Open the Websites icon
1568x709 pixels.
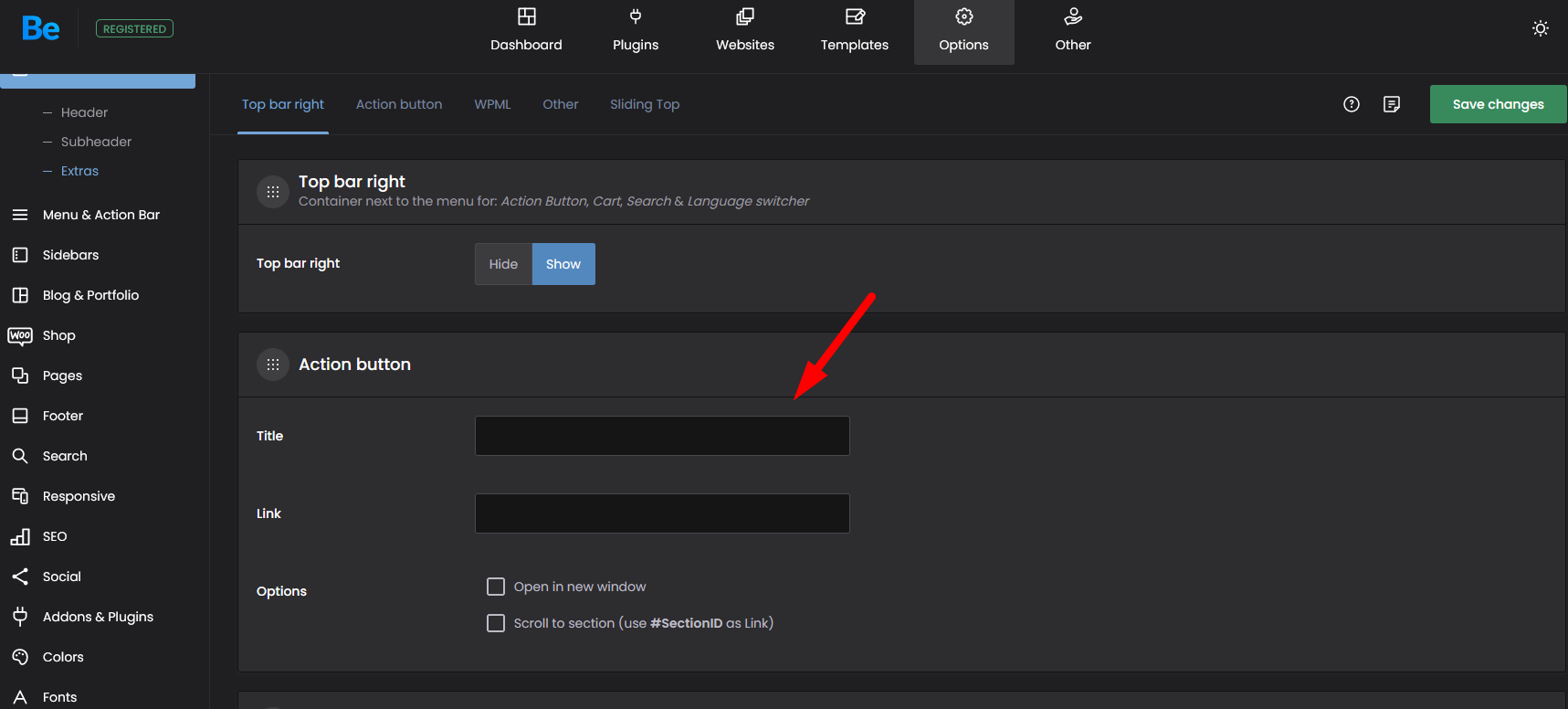(x=745, y=16)
